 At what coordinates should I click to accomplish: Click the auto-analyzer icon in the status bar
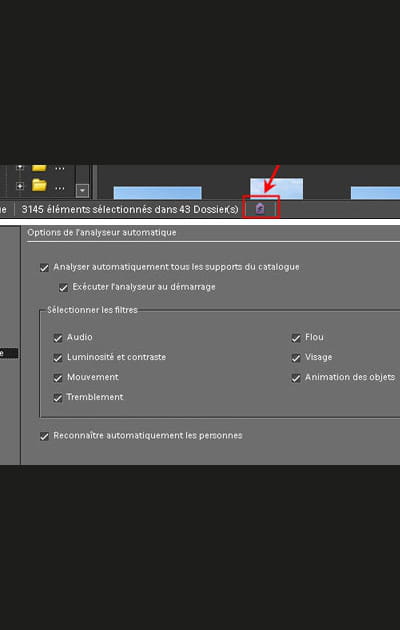click(x=260, y=209)
